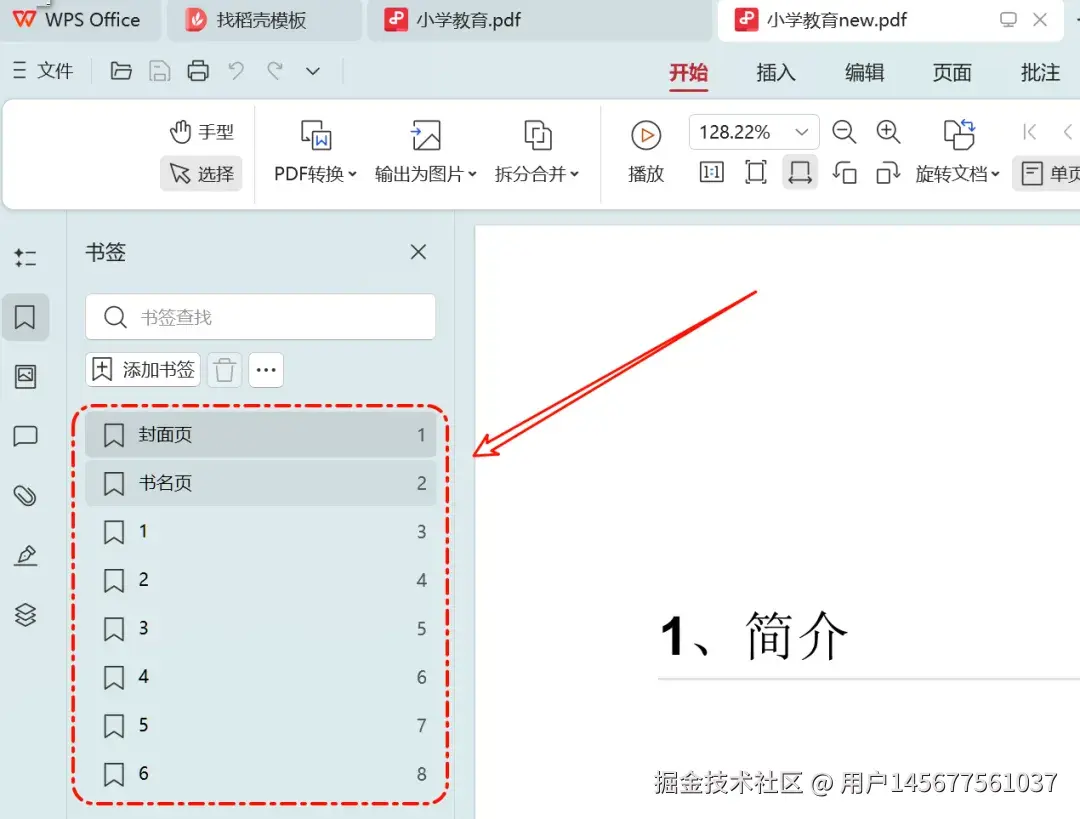This screenshot has width=1080, height=819.
Task: Click the zoom in magnifier icon
Action: tap(889, 131)
